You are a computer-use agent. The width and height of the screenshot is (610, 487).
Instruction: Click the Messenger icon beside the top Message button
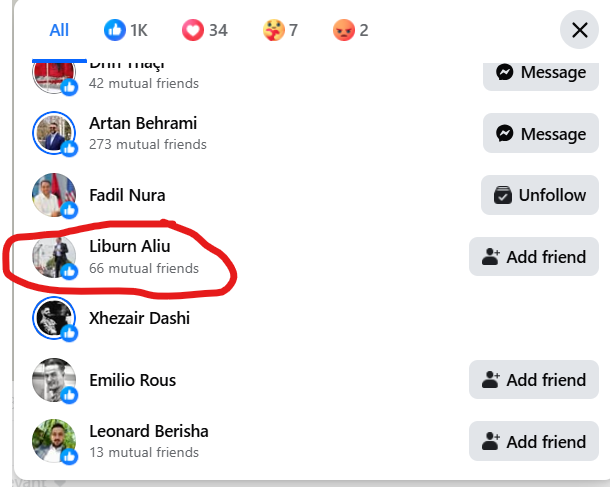point(504,72)
